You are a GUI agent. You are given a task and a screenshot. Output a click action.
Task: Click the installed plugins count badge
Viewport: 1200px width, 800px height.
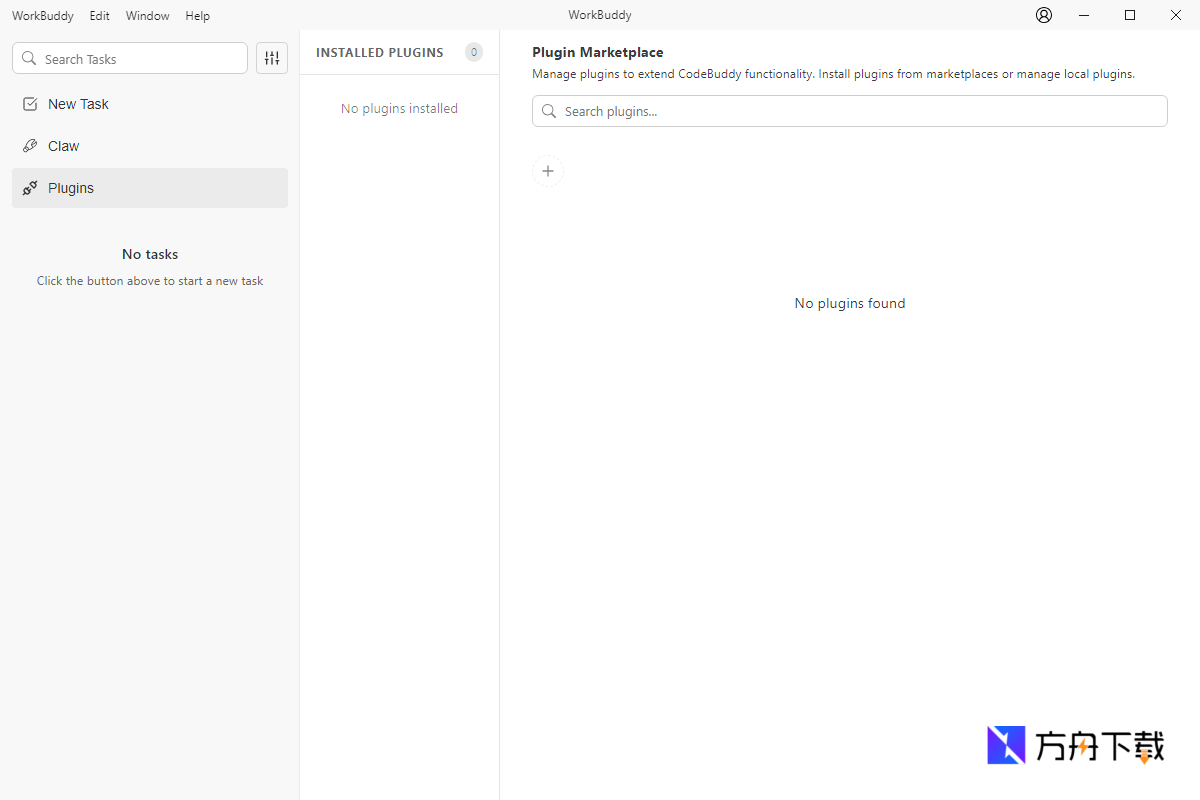point(474,52)
